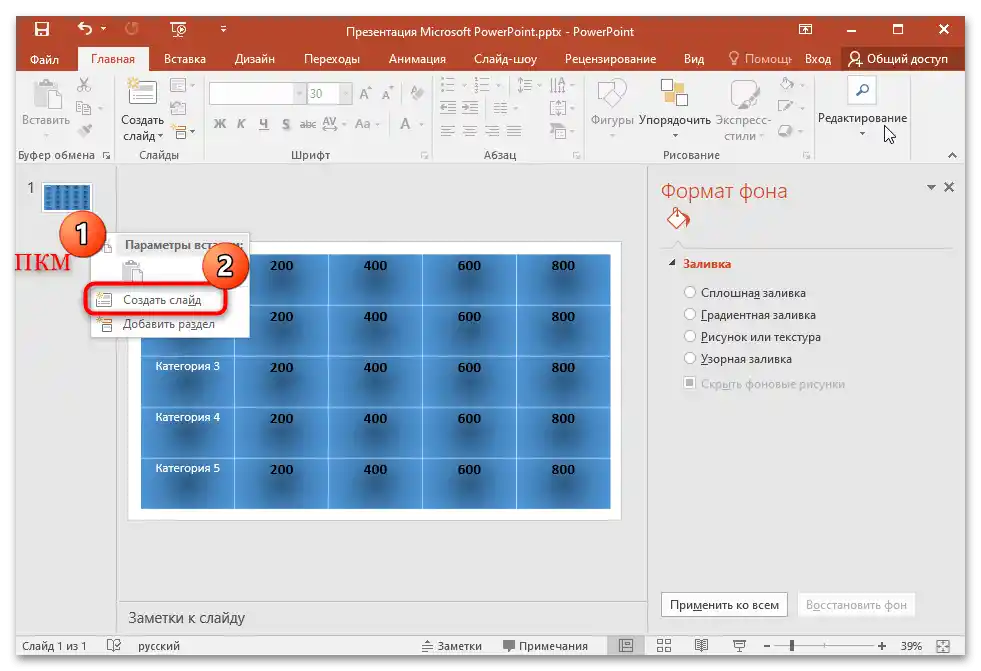Open the Дизайн ribbon tab
Image resolution: width=981 pixels, height=671 pixels.
(x=255, y=59)
